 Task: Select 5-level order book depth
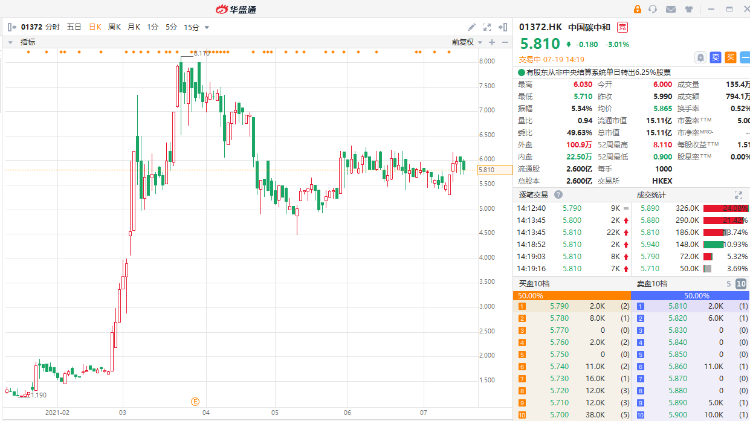[728, 284]
